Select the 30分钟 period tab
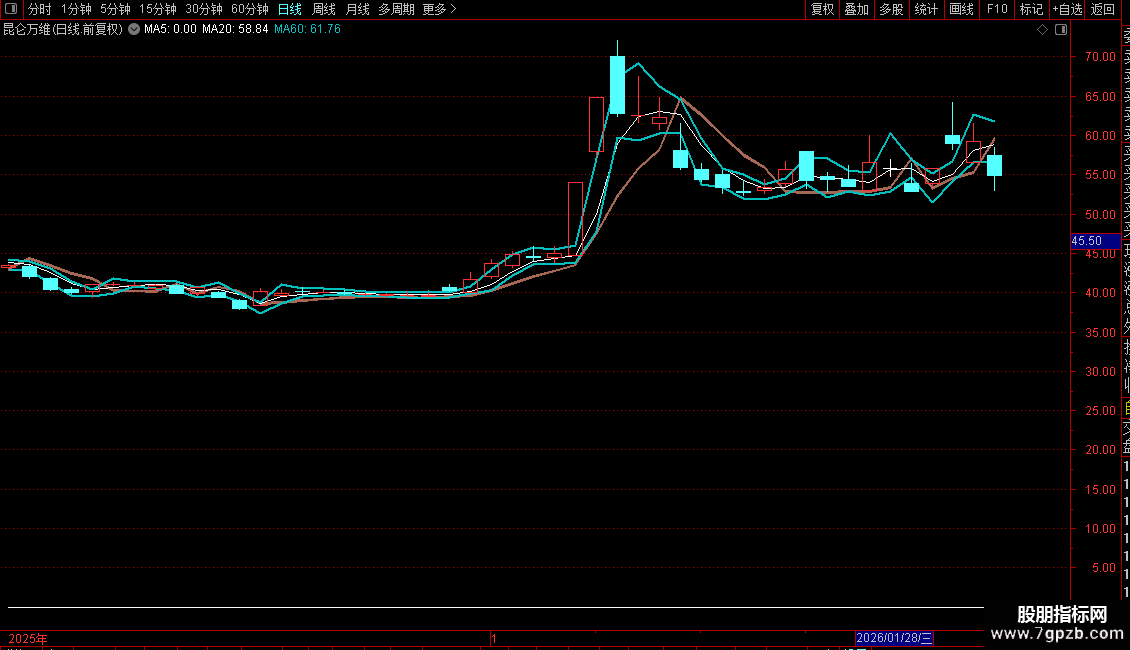This screenshot has height=650, width=1130. [204, 9]
